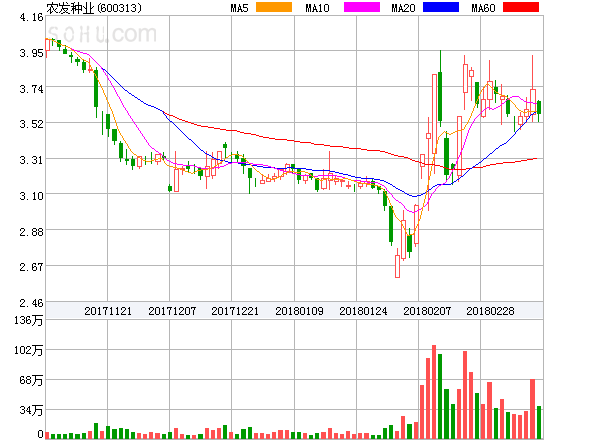Click the 3.74 price axis label
Screen dimensions: 600x440
[x=31, y=89]
